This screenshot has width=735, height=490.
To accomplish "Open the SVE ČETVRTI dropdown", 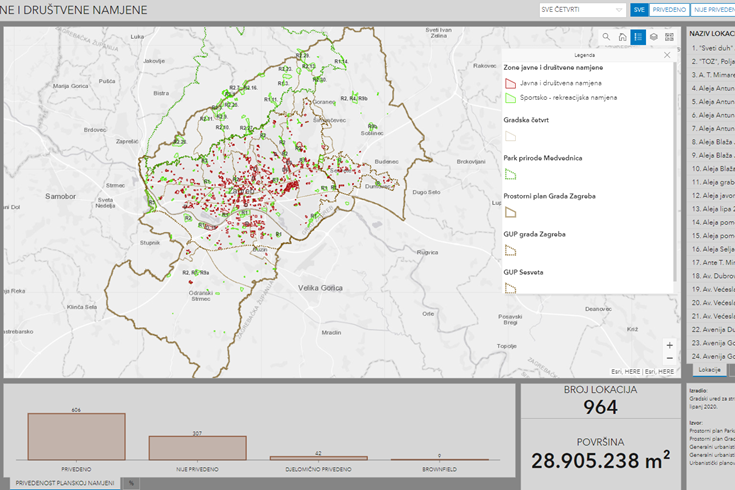I will coord(581,10).
